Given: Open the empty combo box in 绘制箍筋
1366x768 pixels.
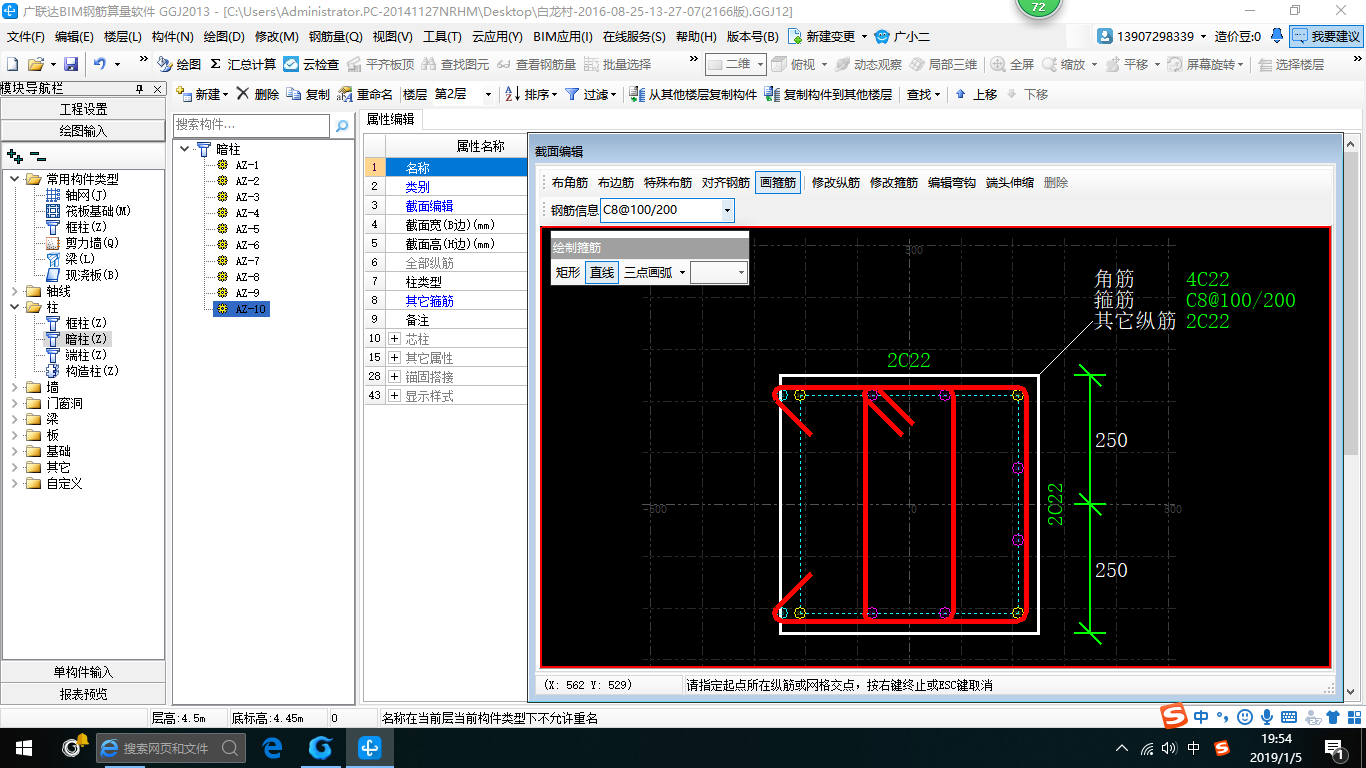Looking at the screenshot, I should pos(718,272).
